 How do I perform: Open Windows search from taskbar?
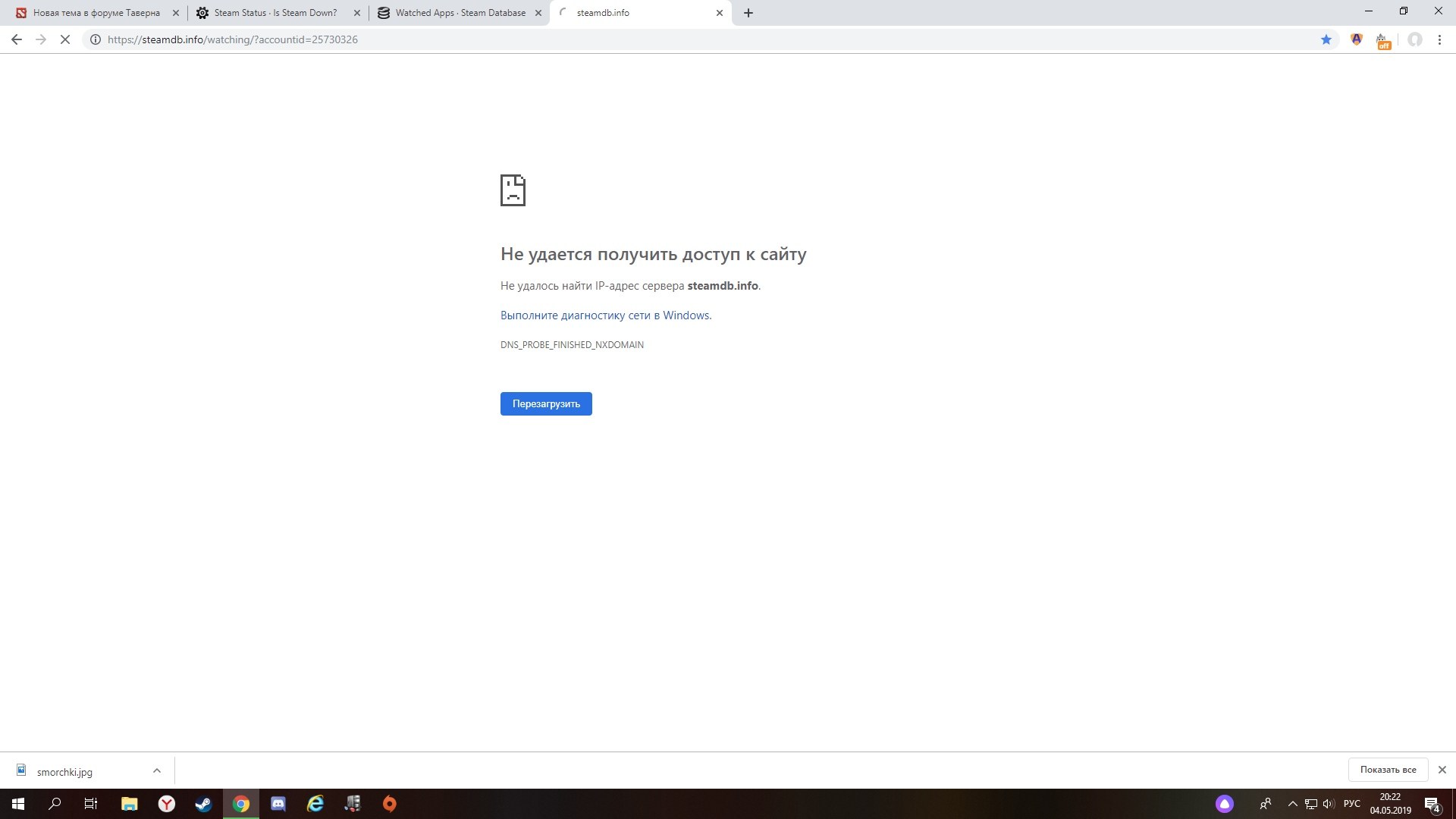[55, 804]
